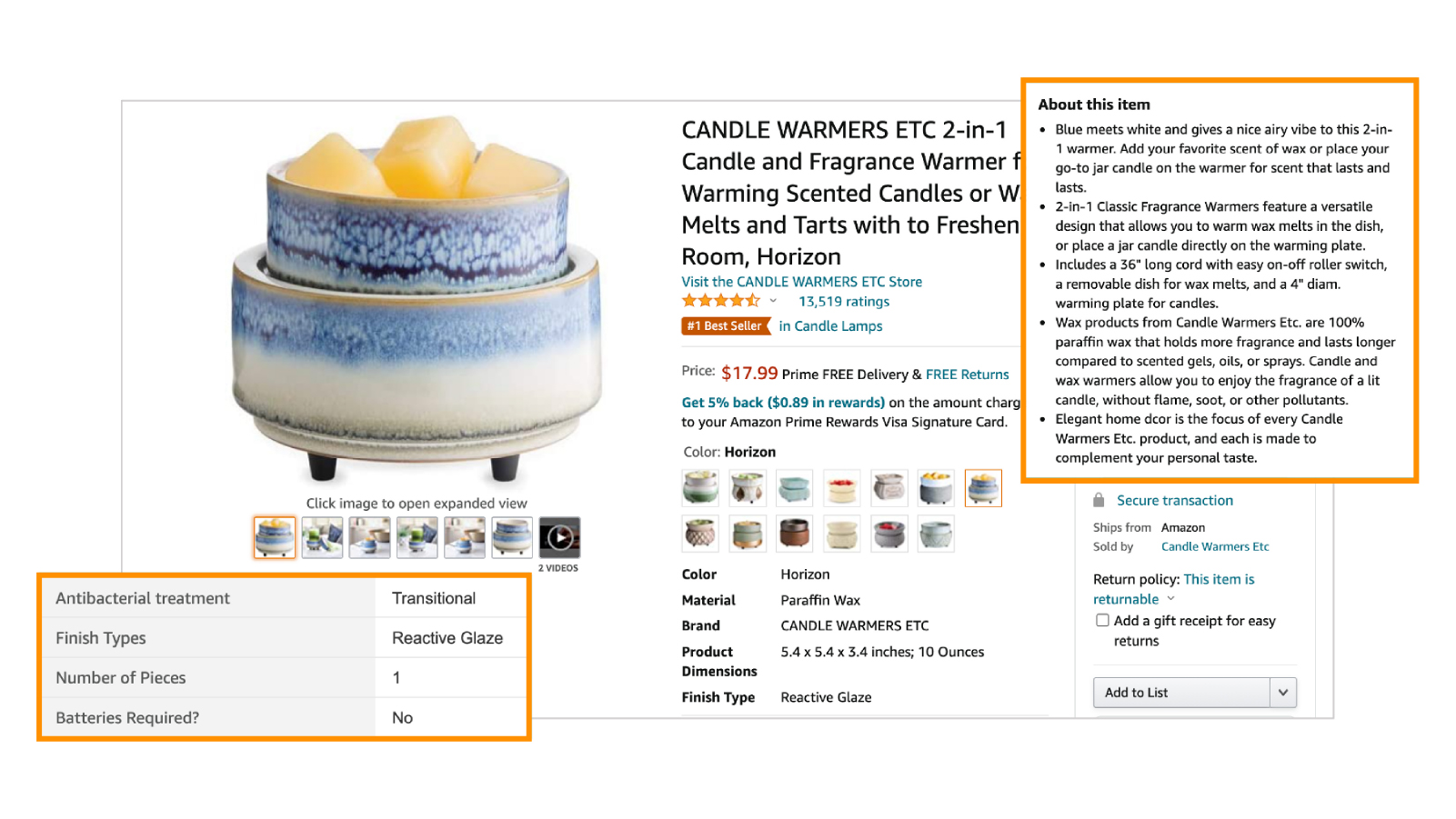Expand the rating breakdown chevron beside stars
Viewport: 1456px width, 819px height.
(x=773, y=301)
